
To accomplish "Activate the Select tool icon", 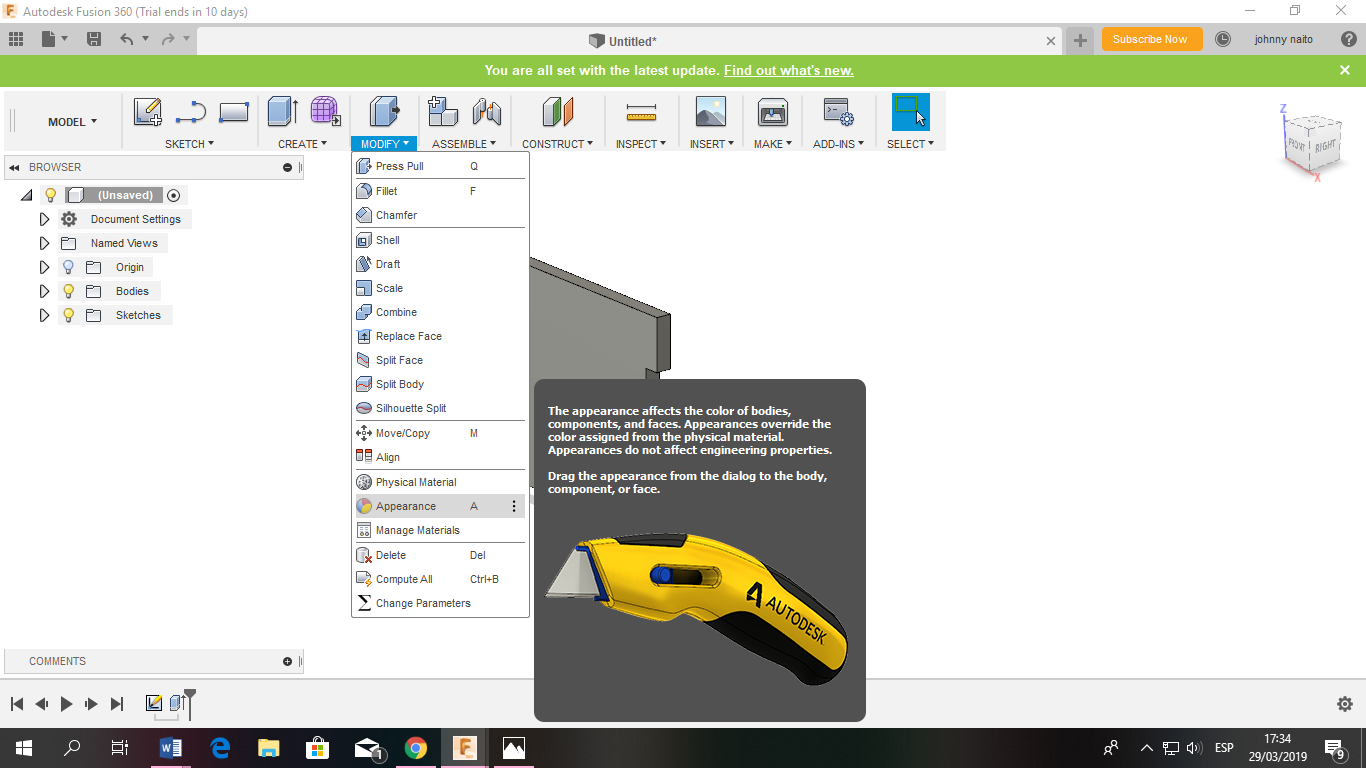I will pos(910,111).
